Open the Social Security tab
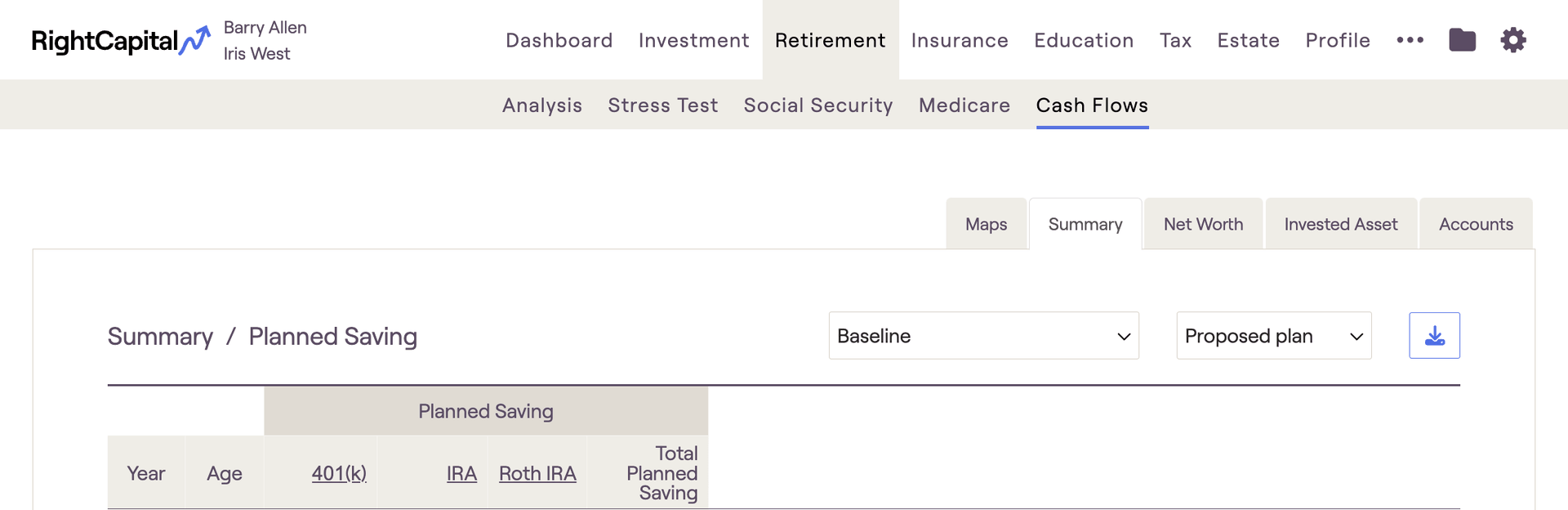Viewport: 1568px width, 510px height. 818,105
